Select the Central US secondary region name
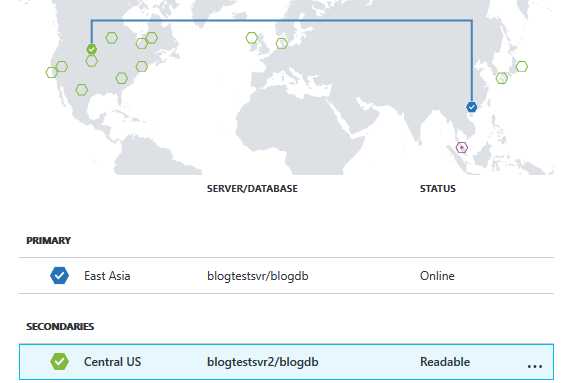The image size is (562, 383). [x=113, y=362]
